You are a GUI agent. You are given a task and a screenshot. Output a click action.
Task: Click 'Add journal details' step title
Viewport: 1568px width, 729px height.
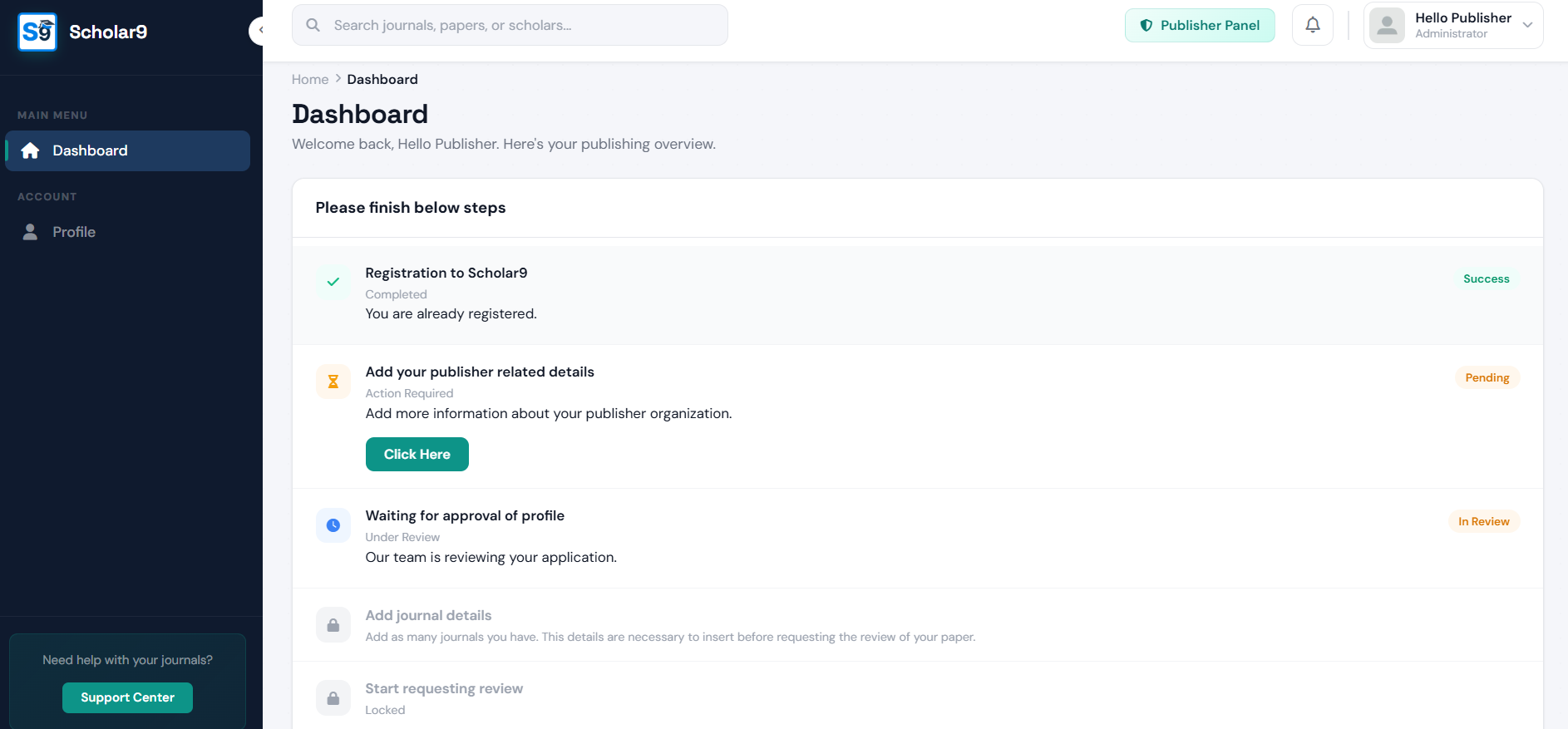coord(428,615)
